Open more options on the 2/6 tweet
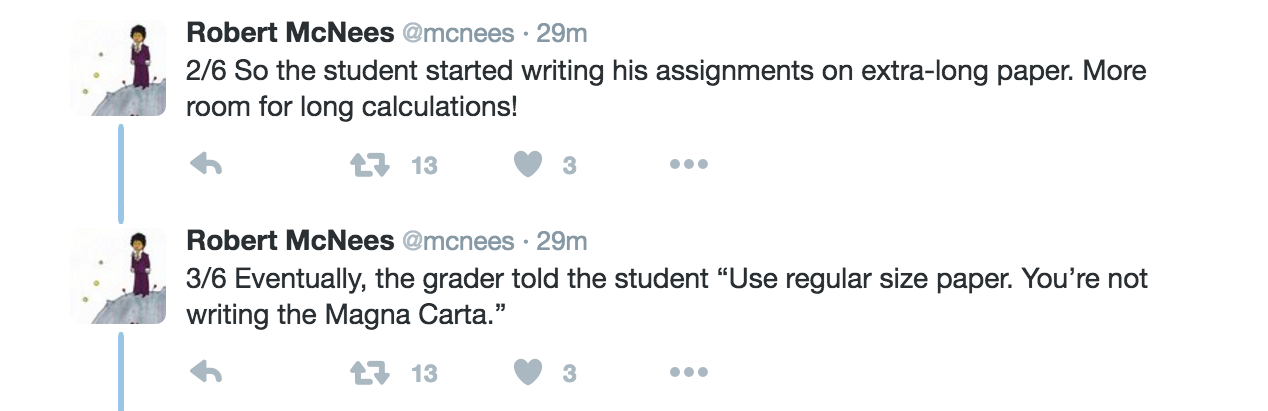Screen dimensions: 1268x411 pyautogui.click(x=688, y=165)
